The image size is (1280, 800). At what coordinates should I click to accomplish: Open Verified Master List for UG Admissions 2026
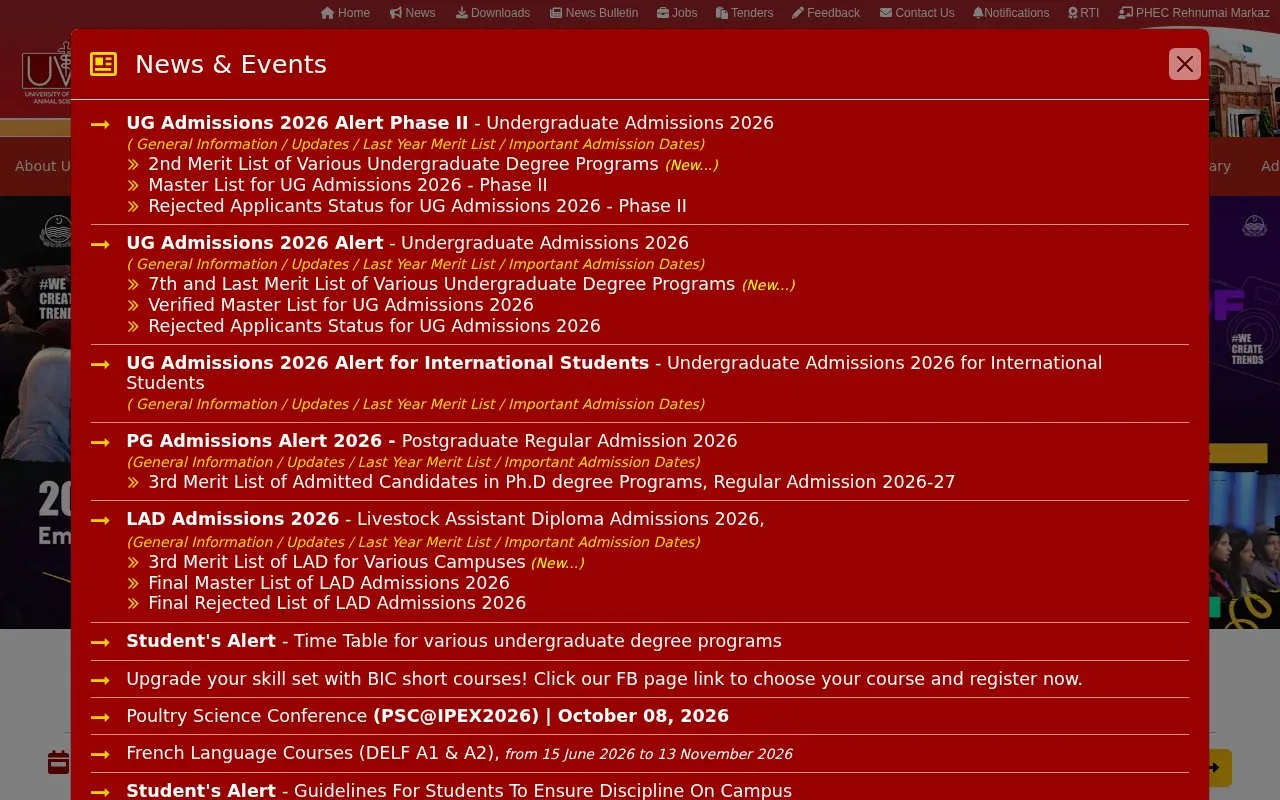[341, 305]
